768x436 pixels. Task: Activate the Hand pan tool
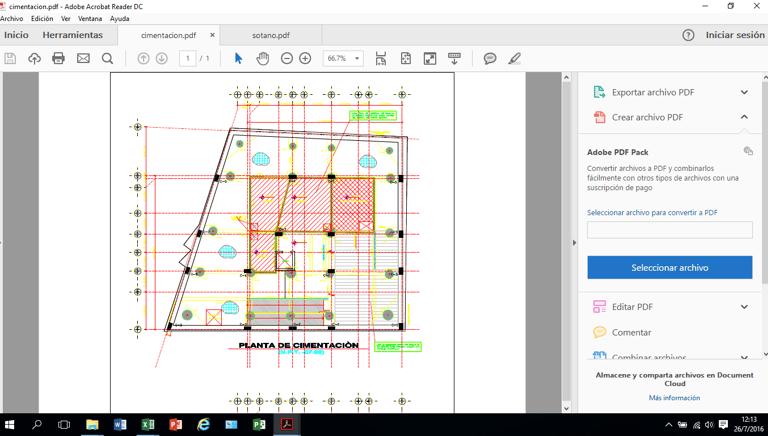click(x=263, y=58)
